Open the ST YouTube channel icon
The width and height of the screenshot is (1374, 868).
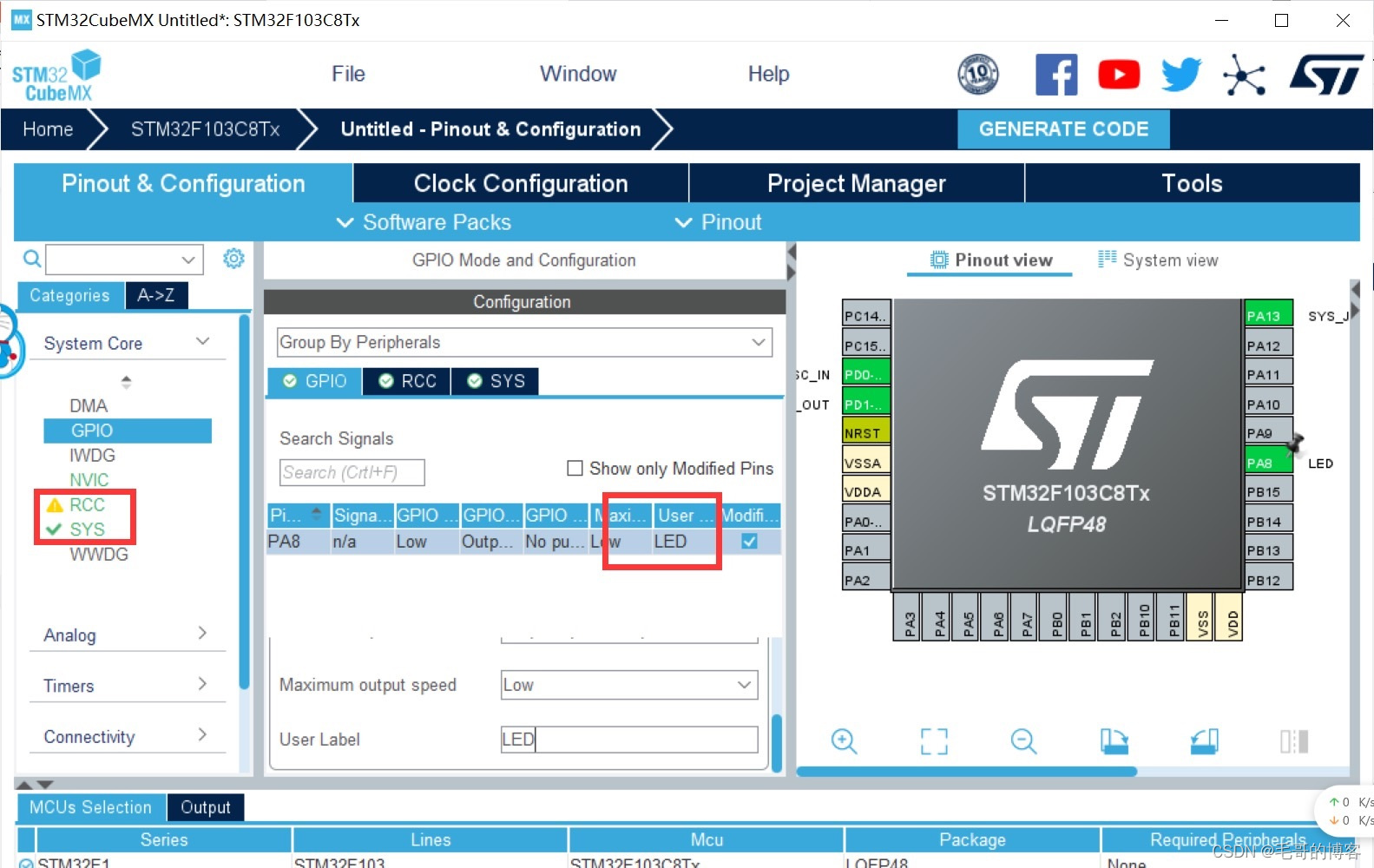[1119, 75]
